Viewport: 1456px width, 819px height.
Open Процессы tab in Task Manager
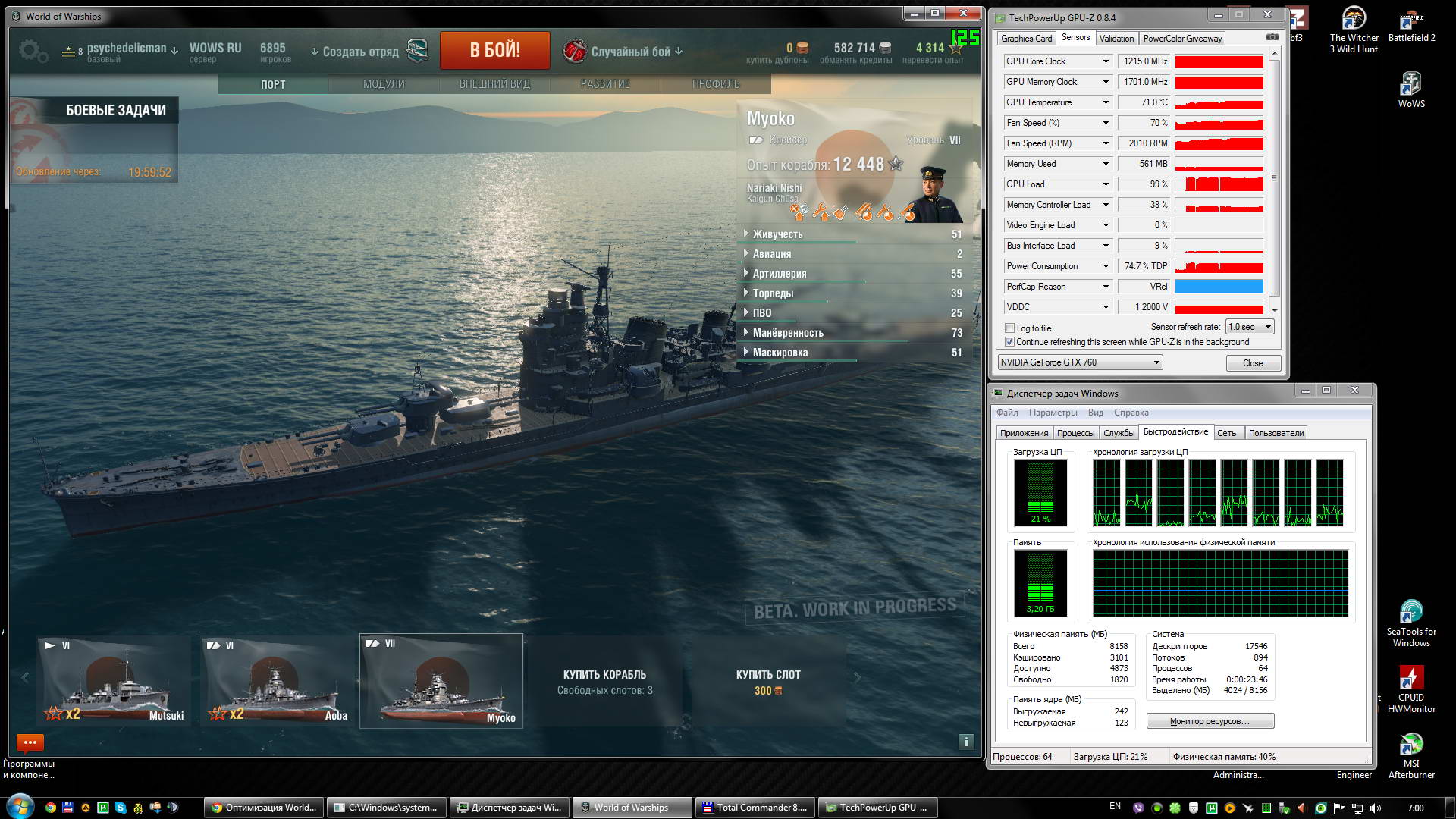[x=1075, y=433]
